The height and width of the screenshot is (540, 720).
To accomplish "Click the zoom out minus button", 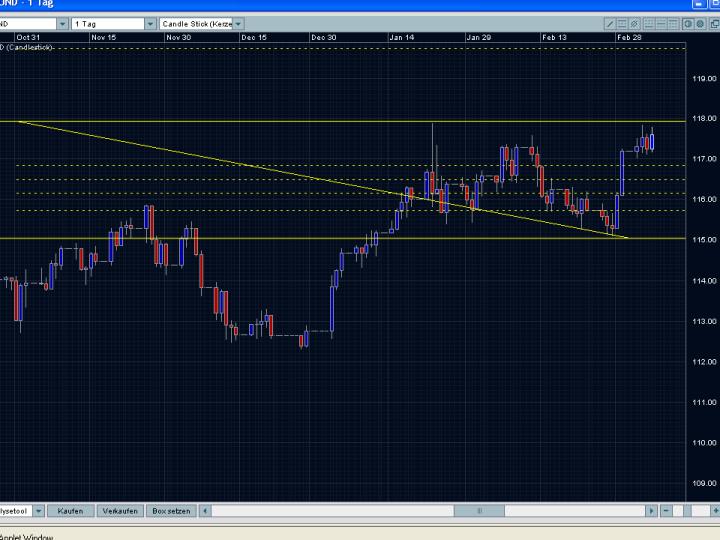I will point(666,511).
